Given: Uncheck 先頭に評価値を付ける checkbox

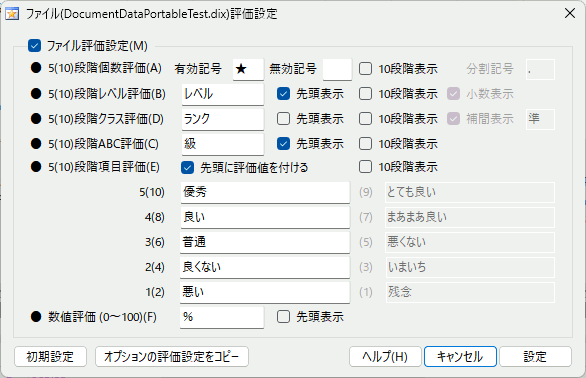Looking at the screenshot, I should 187,168.
